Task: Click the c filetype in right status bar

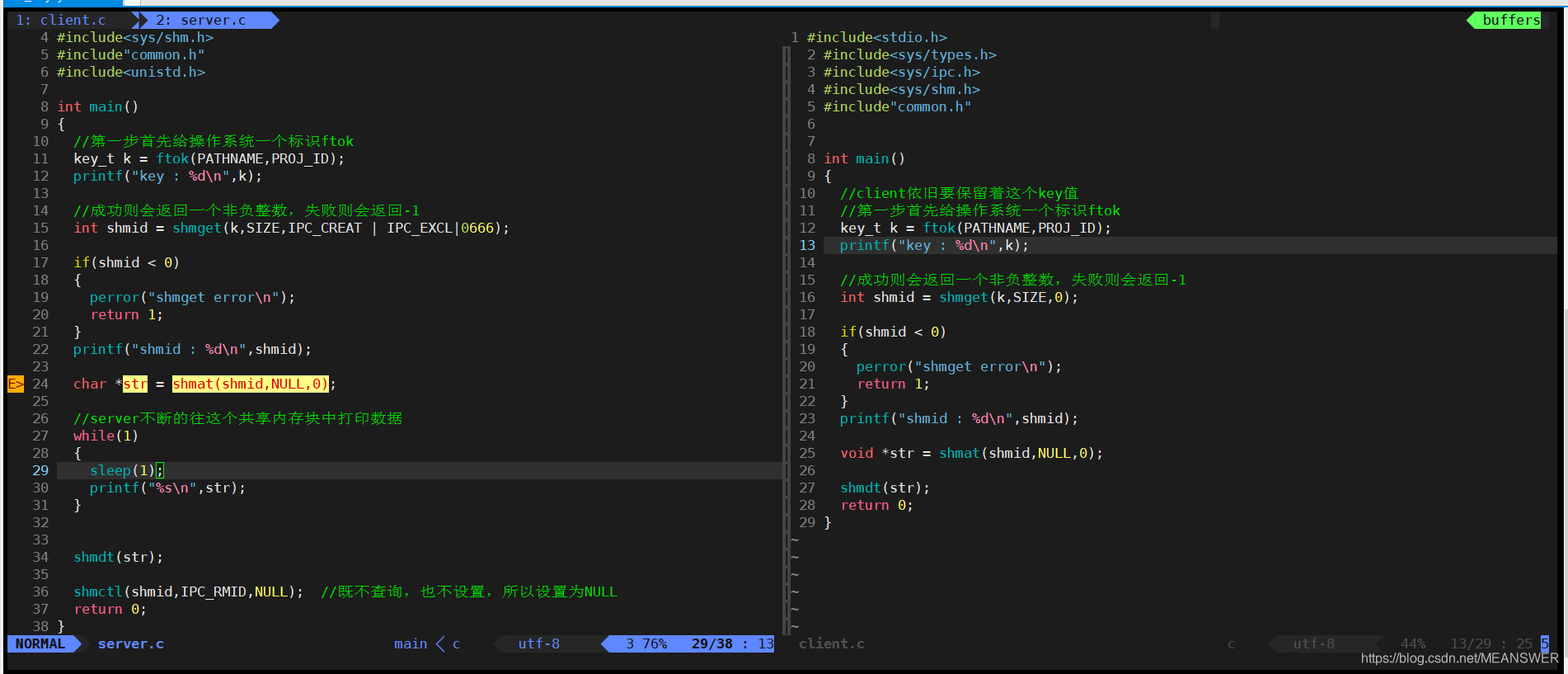Action: point(1231,643)
